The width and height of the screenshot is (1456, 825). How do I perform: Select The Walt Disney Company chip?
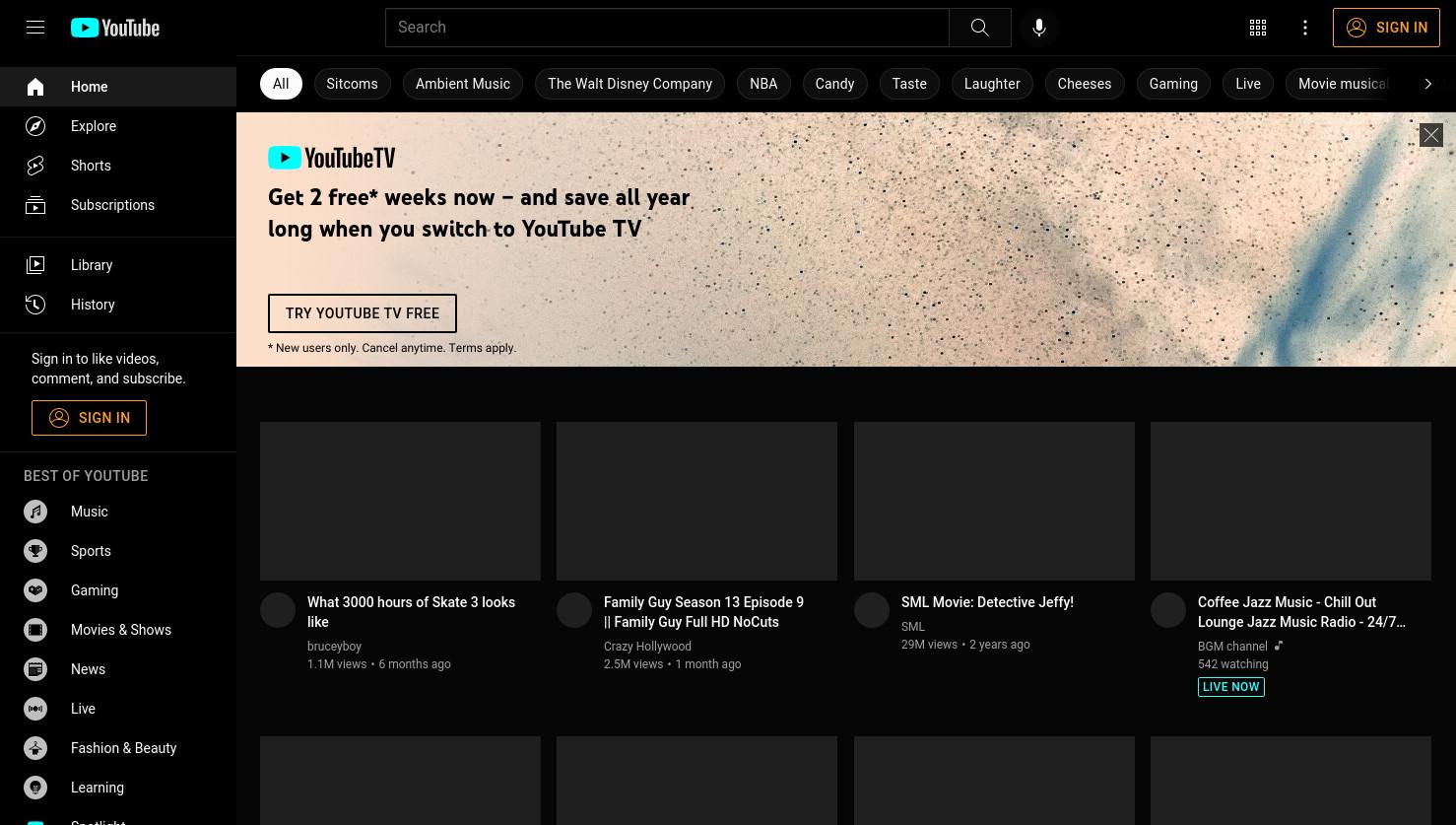[629, 84]
